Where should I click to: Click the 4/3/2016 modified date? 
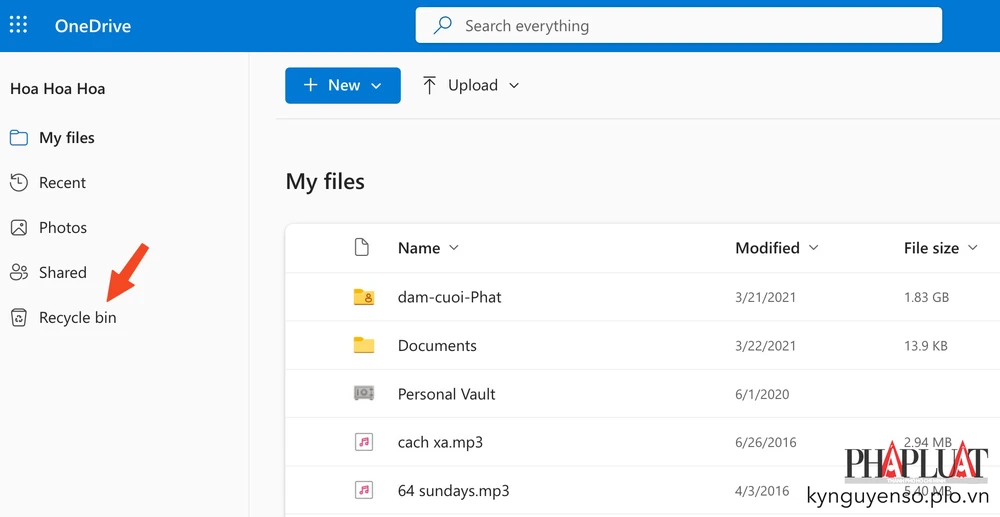coord(762,491)
